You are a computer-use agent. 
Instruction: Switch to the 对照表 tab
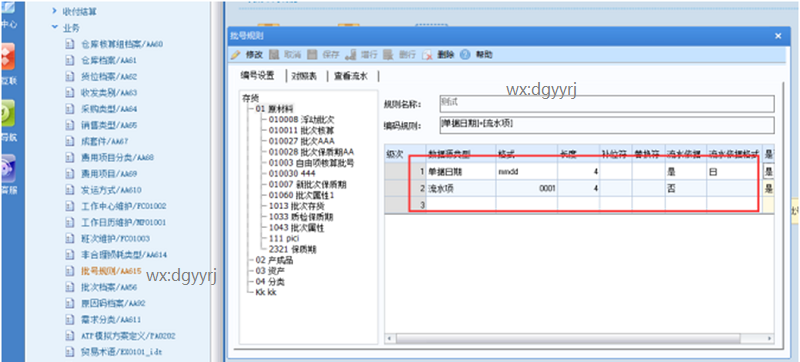tap(304, 76)
